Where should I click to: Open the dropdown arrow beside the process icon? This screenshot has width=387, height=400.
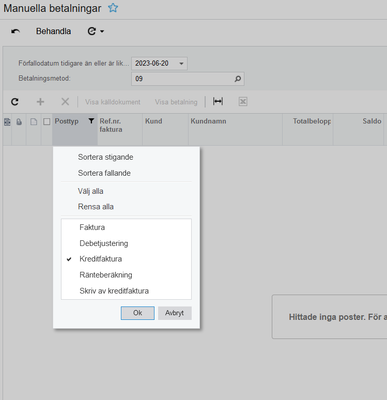pyautogui.click(x=102, y=31)
